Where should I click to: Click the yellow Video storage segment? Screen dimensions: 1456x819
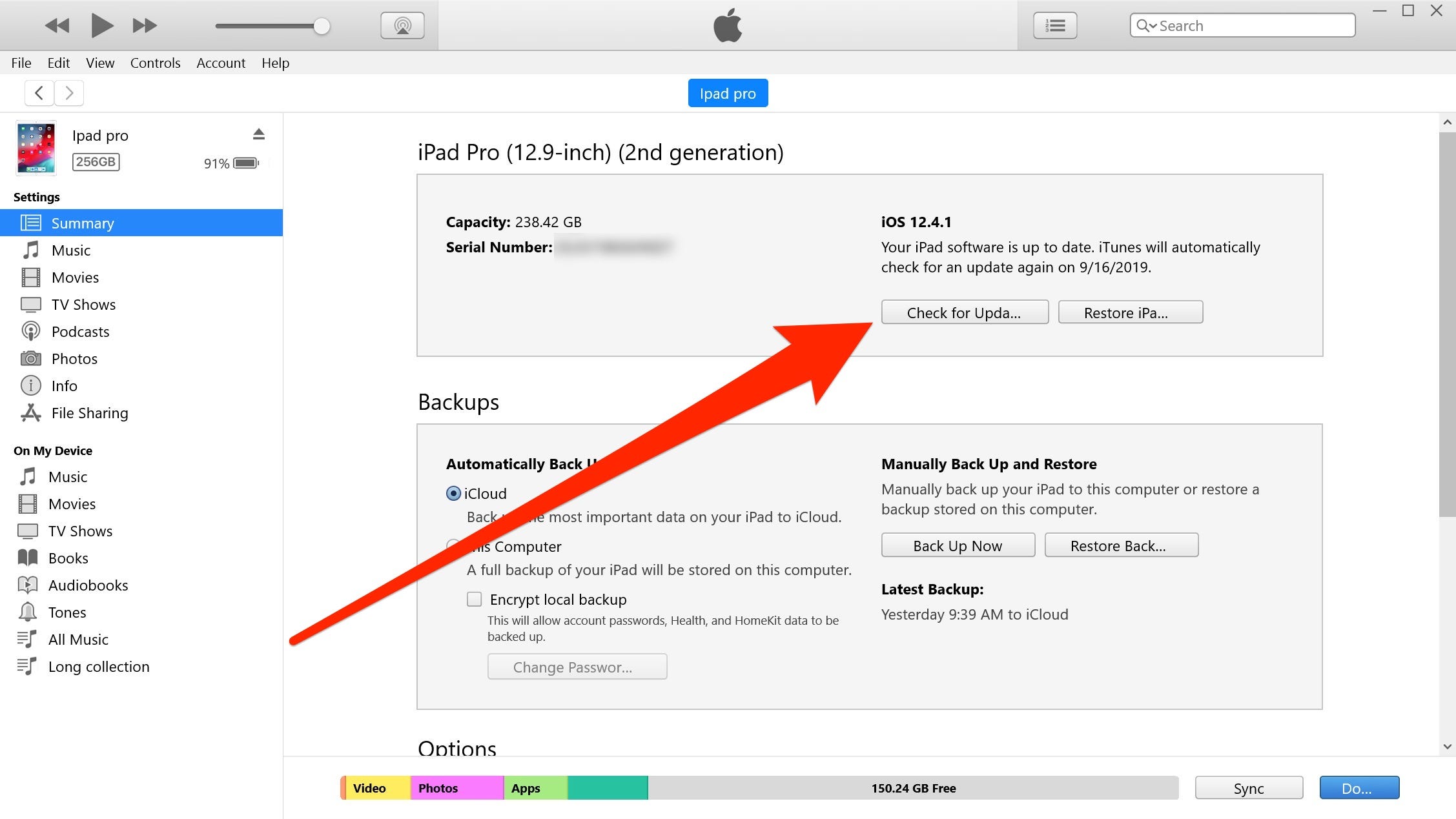pos(378,788)
